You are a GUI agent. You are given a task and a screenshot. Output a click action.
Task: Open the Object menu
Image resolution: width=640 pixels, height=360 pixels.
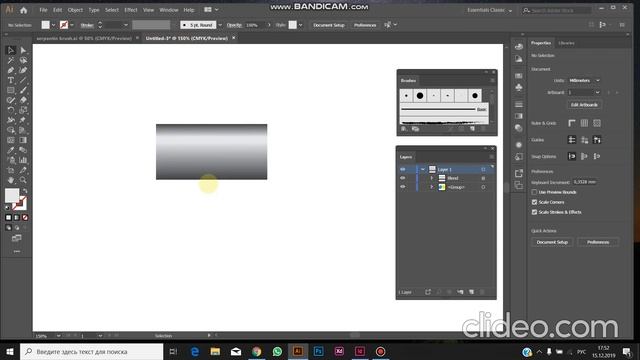click(75, 10)
